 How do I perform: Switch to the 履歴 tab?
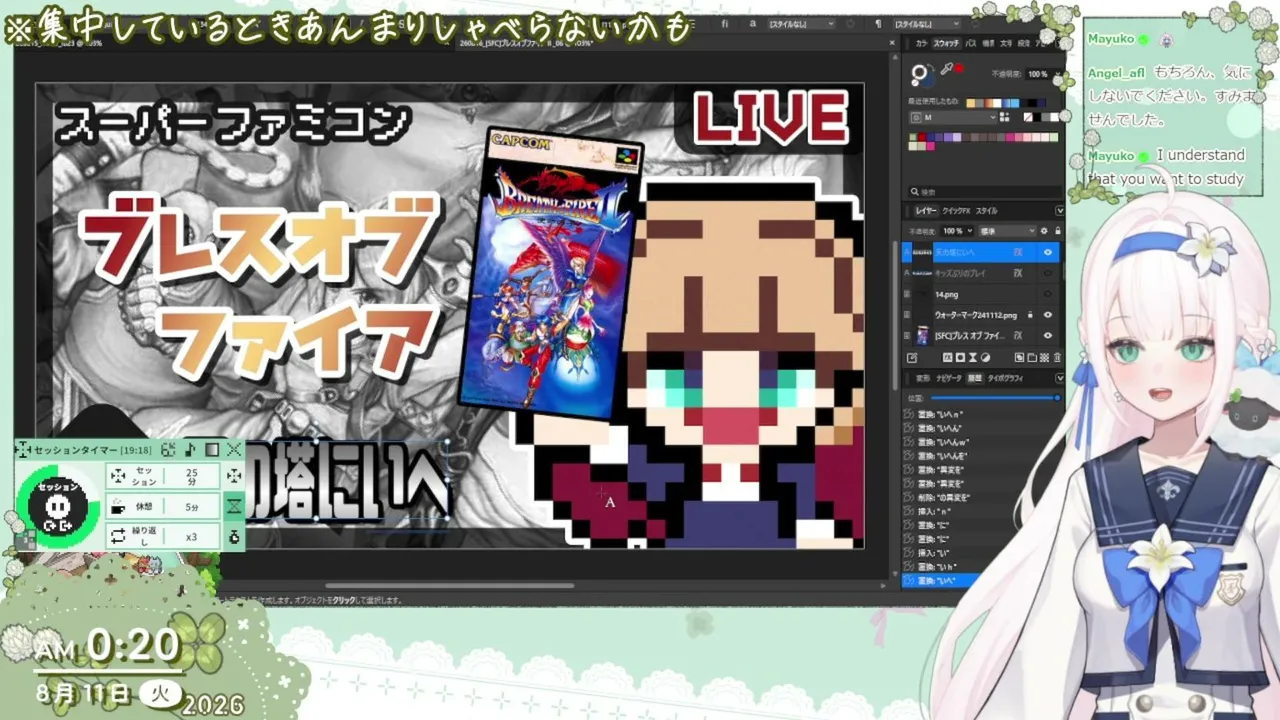click(974, 378)
